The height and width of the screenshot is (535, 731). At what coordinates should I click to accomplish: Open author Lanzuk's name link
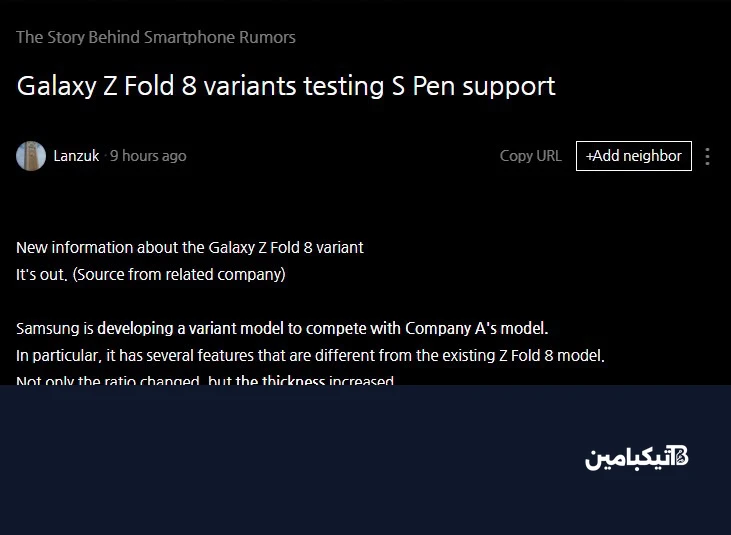click(76, 156)
